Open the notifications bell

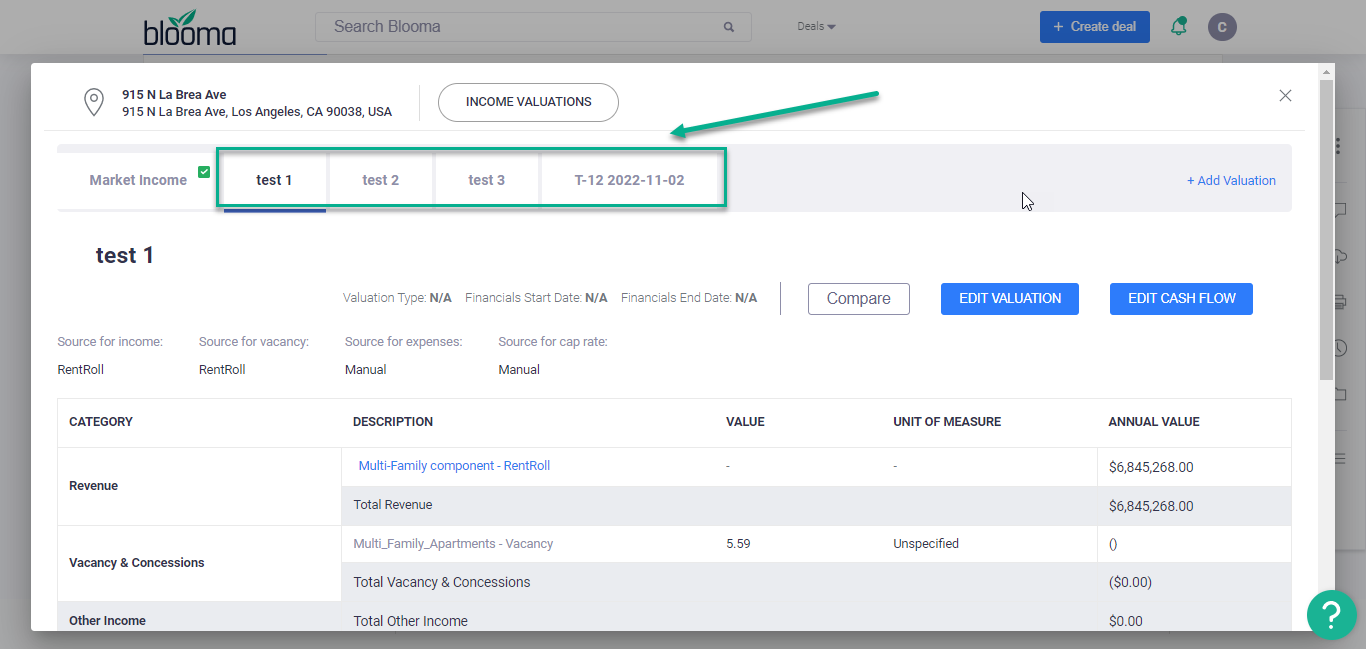click(x=1179, y=26)
